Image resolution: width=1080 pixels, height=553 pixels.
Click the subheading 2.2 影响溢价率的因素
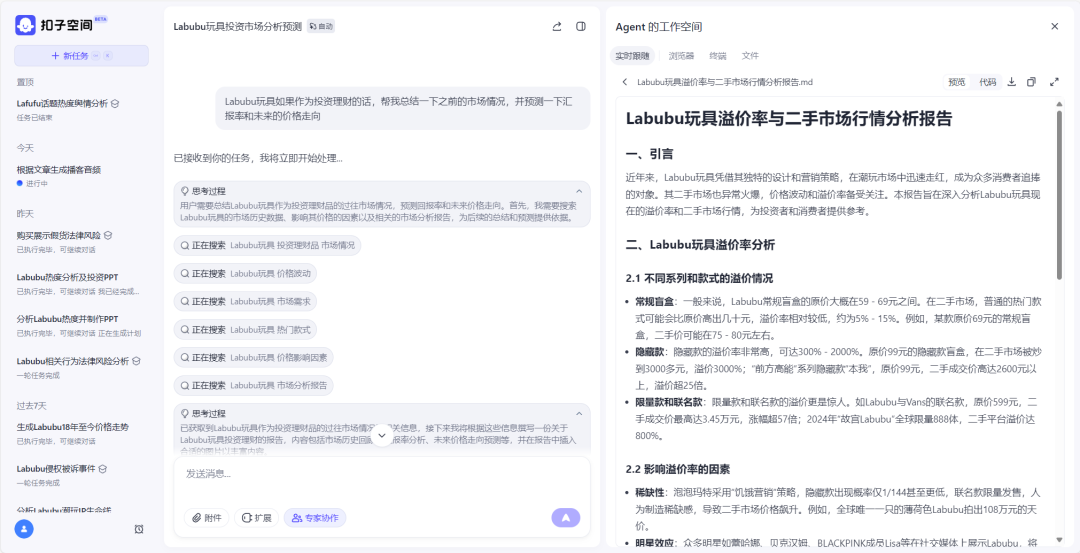click(x=678, y=470)
